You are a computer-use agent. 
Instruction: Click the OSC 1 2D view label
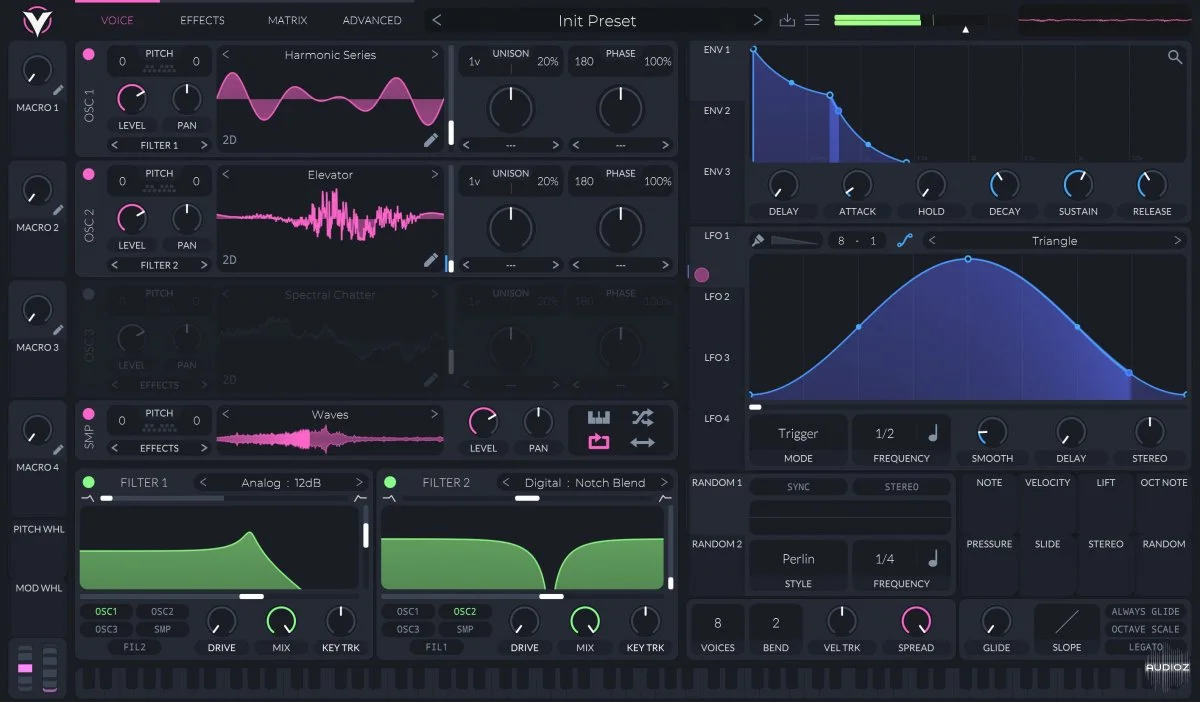pyautogui.click(x=230, y=140)
